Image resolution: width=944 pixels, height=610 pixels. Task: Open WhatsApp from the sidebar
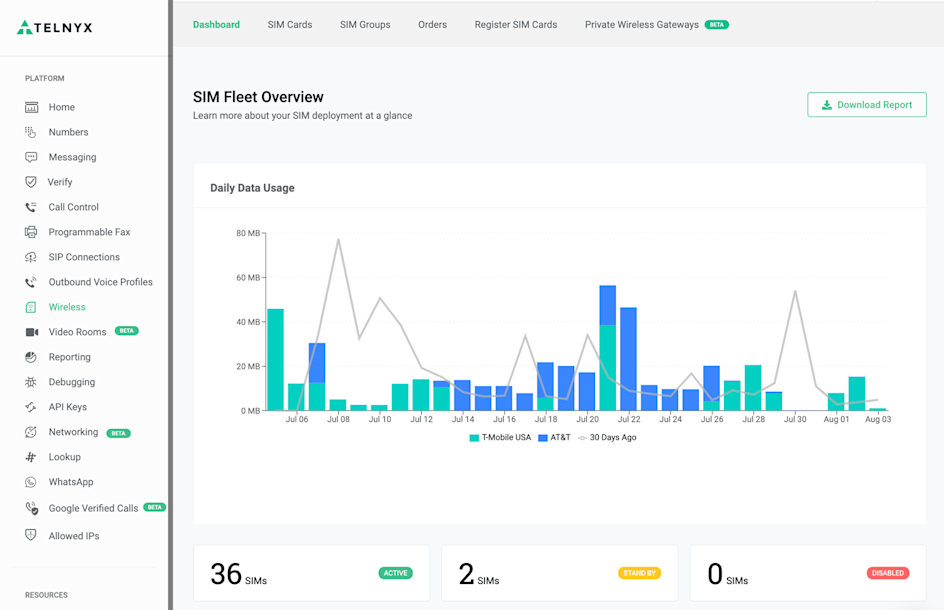32,482
